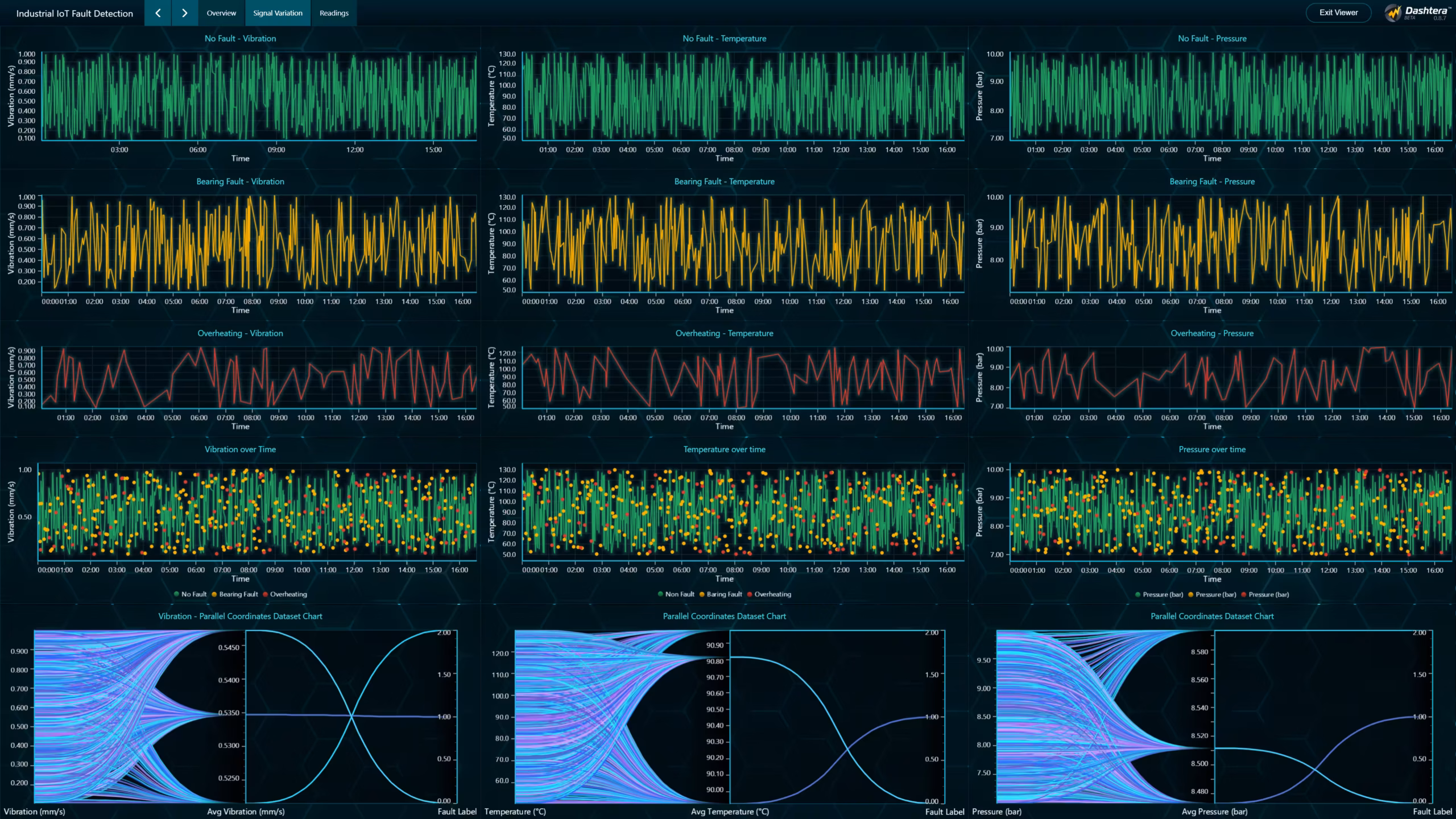The width and height of the screenshot is (1456, 819).
Task: Switch to the Overview tab
Action: (221, 13)
